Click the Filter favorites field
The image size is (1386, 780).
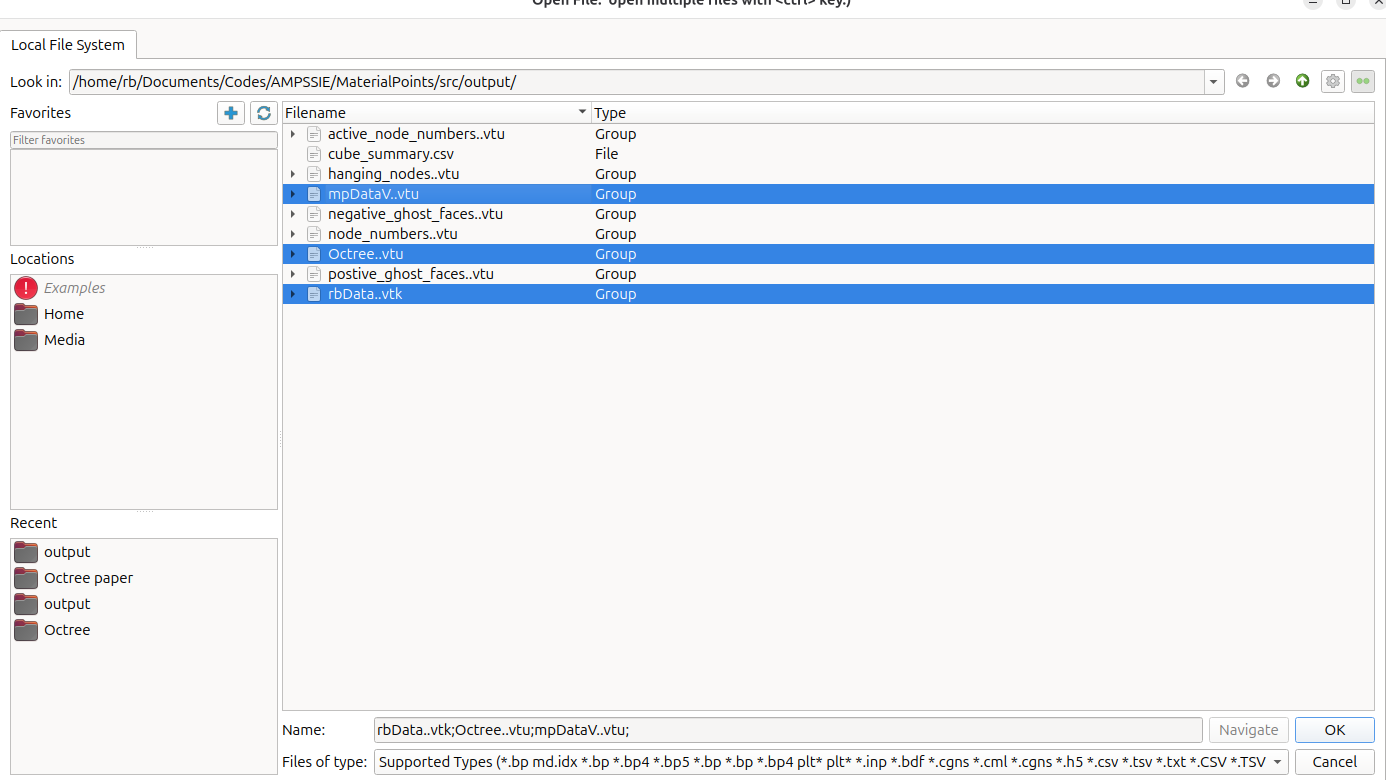(x=144, y=140)
